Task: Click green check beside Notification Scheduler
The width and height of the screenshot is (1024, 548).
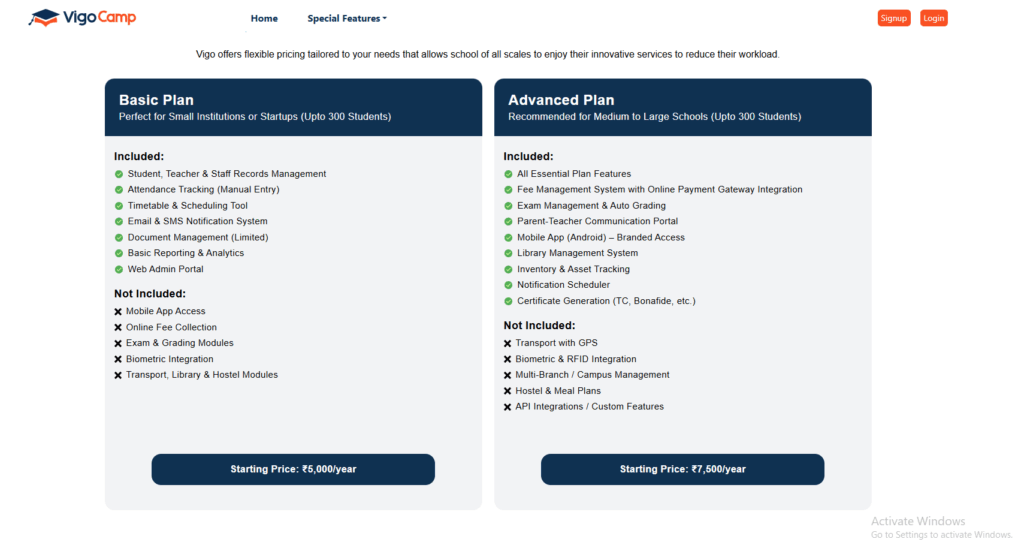Action: (x=508, y=285)
